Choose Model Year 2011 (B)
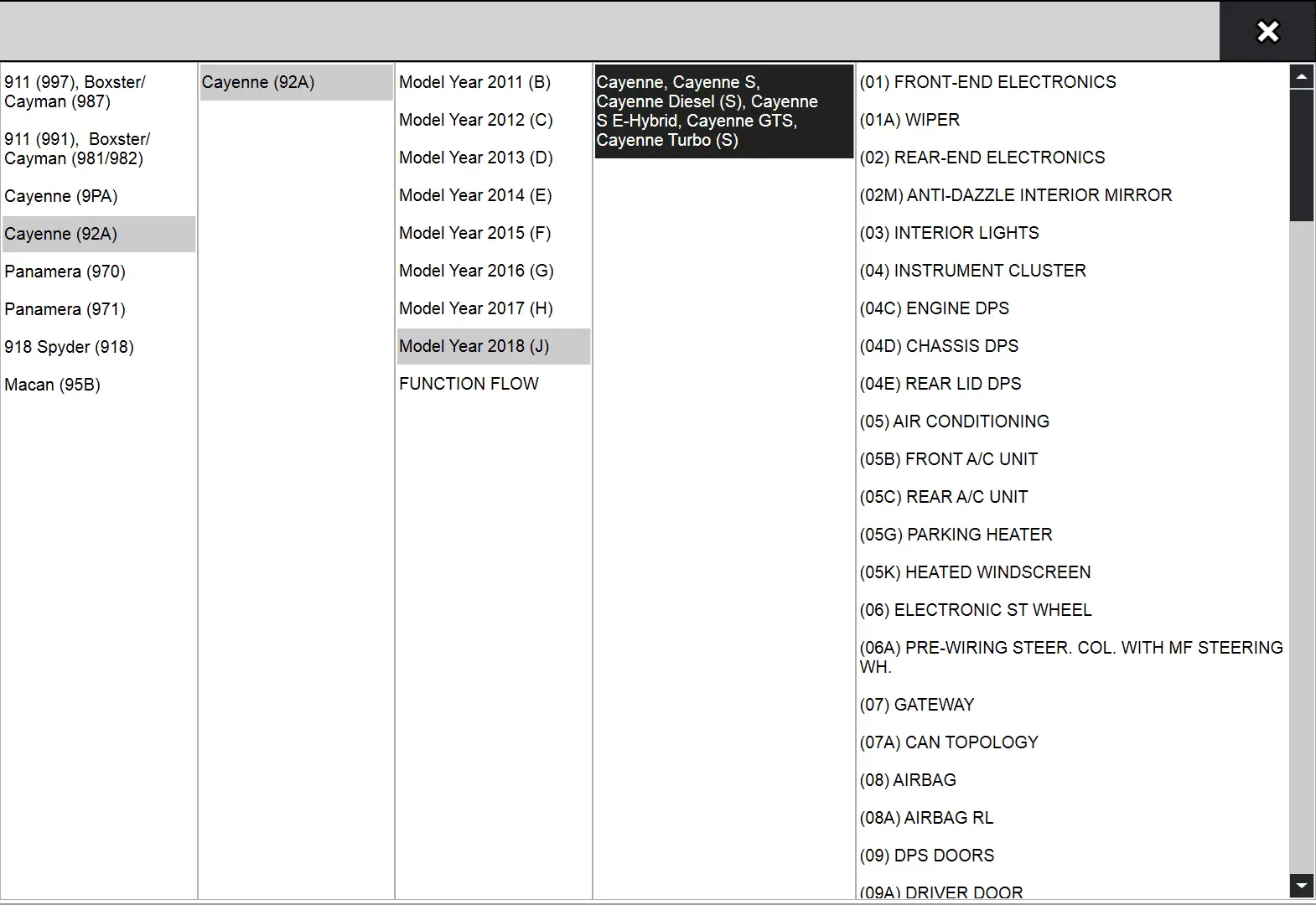The width and height of the screenshot is (1316, 905). (x=474, y=82)
